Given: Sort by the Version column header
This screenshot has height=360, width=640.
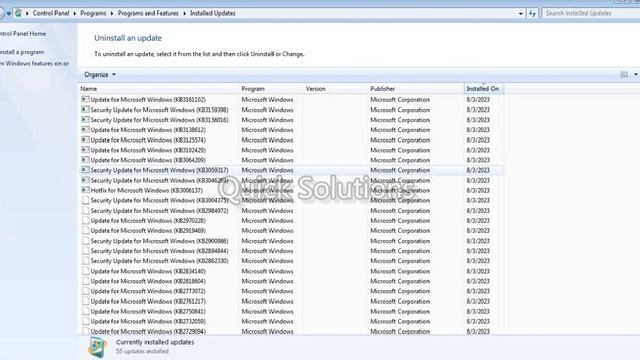Looking at the screenshot, I should [x=335, y=89].
